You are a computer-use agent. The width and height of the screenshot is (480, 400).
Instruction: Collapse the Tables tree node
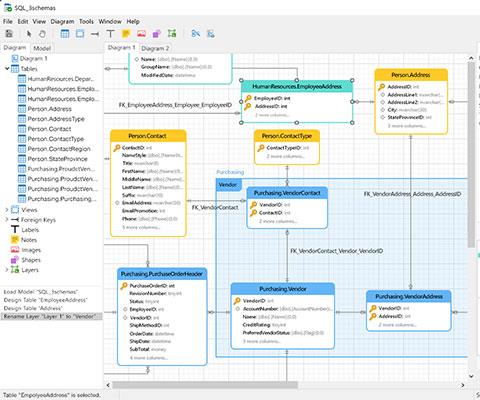(x=7, y=69)
